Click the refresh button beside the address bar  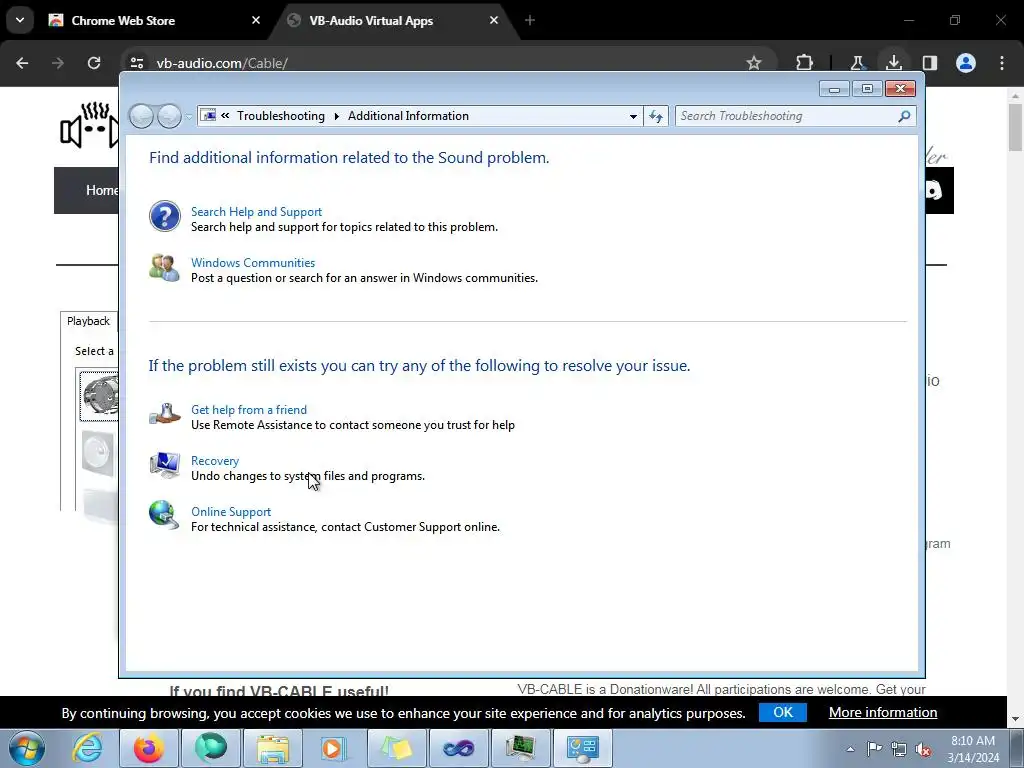pos(656,116)
